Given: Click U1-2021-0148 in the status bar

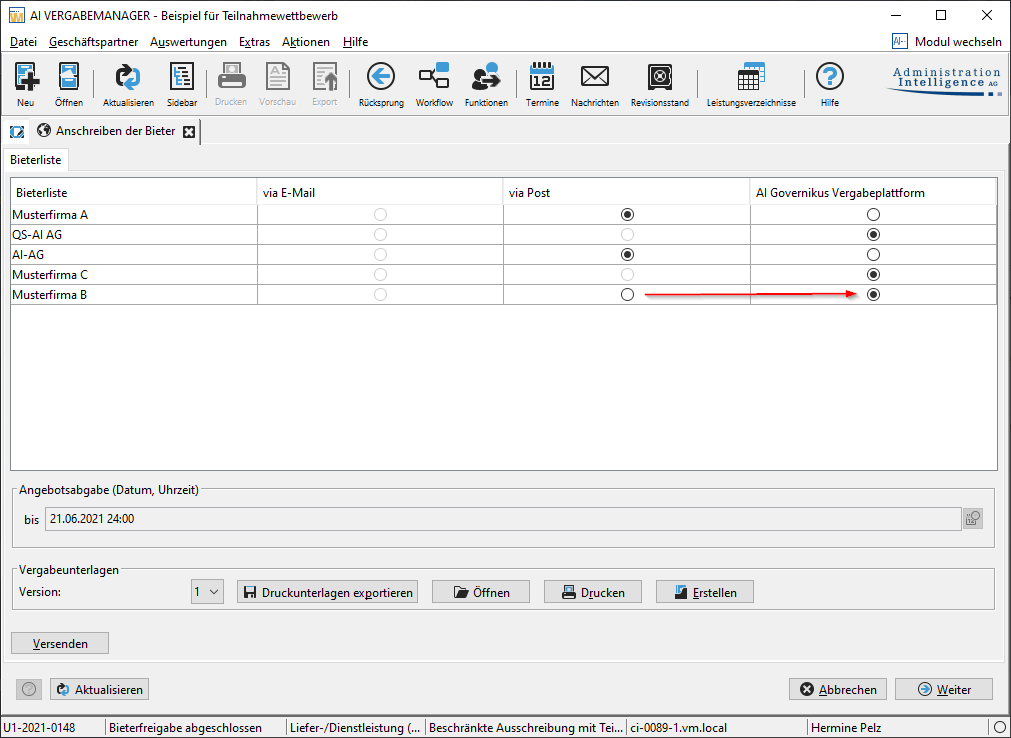Looking at the screenshot, I should coord(39,728).
